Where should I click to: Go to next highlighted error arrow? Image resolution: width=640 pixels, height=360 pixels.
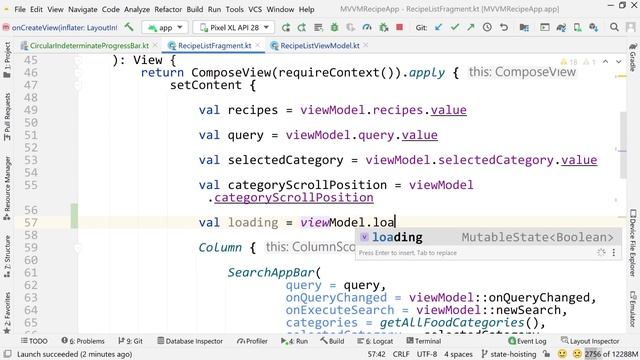point(619,62)
